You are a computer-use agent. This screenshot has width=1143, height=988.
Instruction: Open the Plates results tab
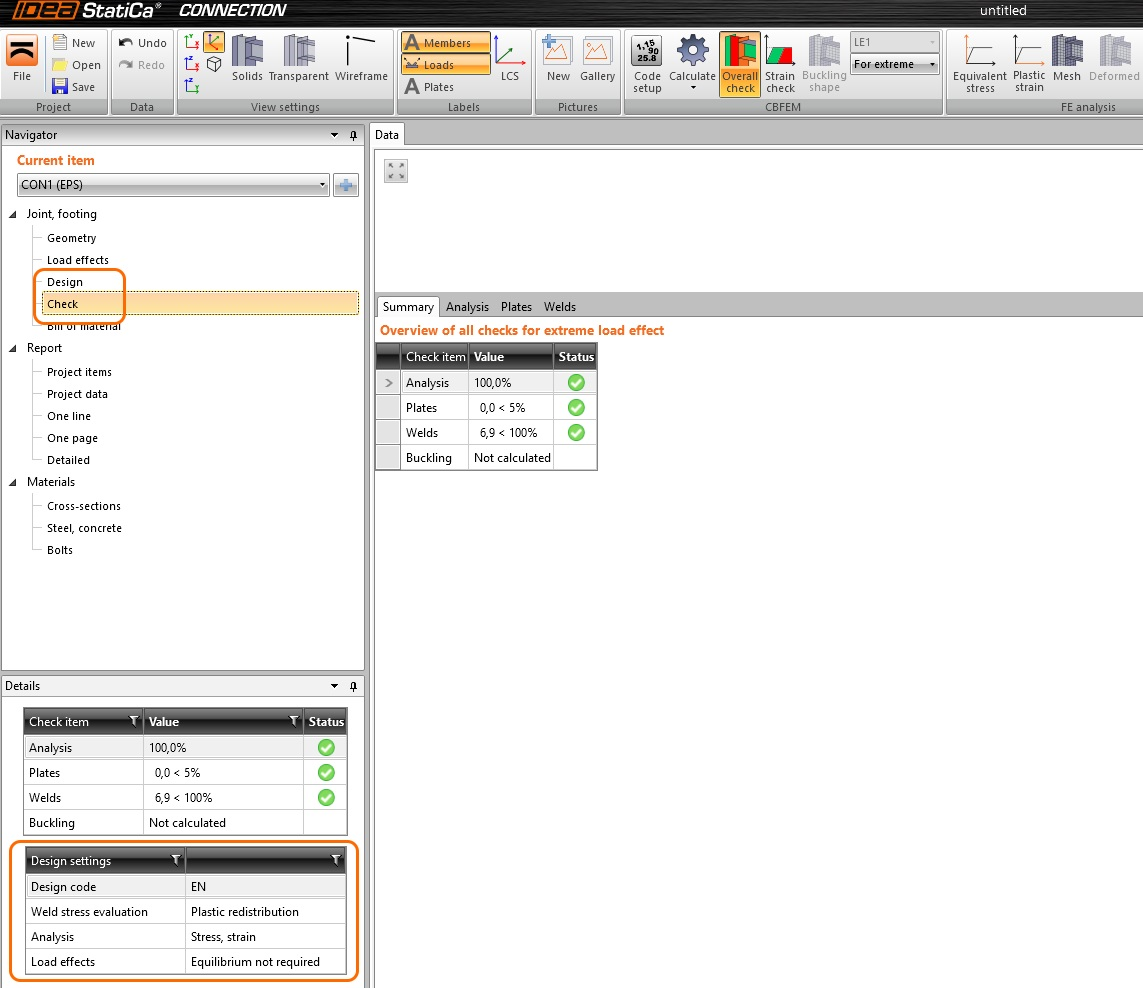tap(516, 307)
